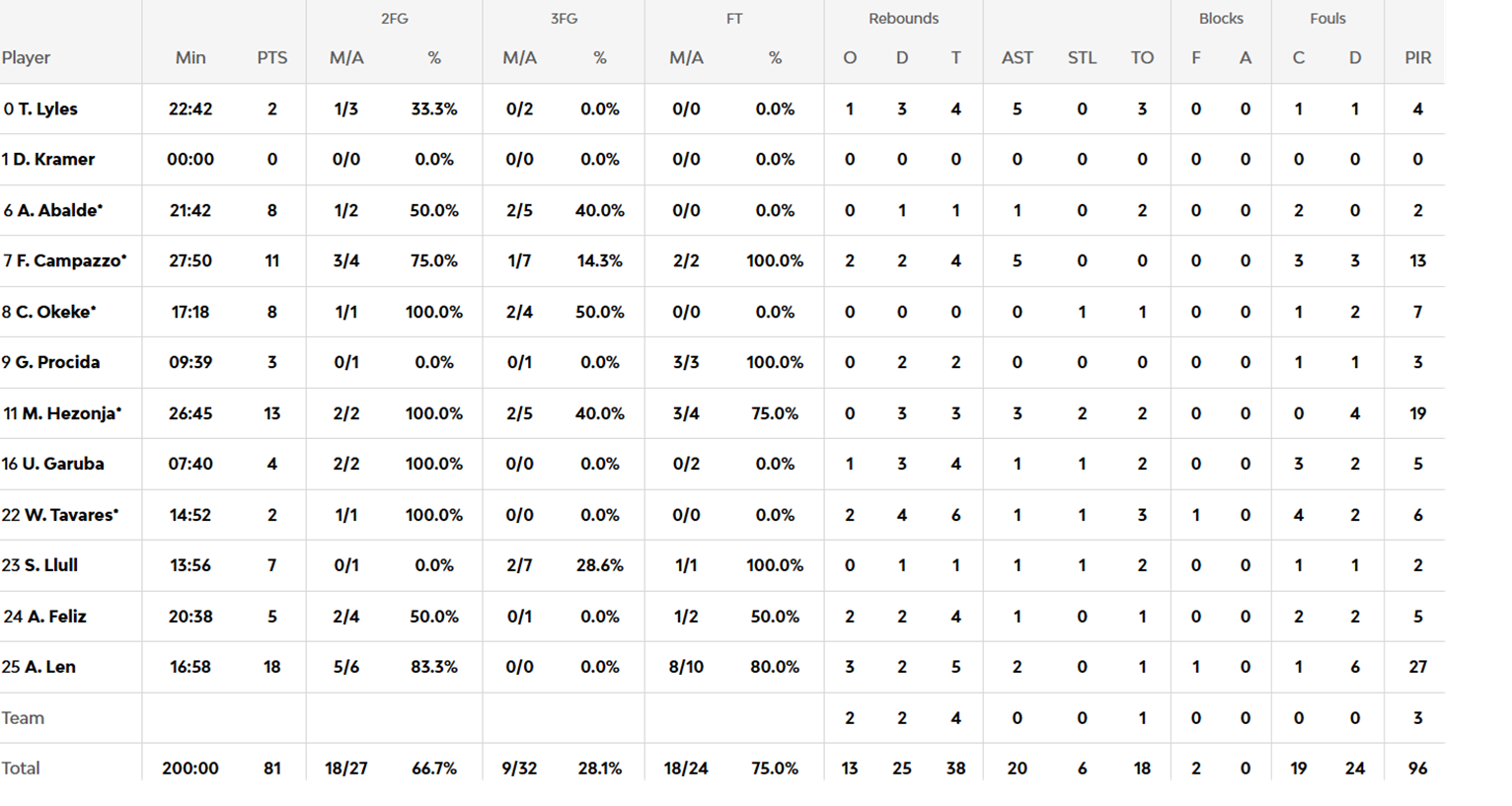This screenshot has height=806, width=1512.
Task: Click the 3FG group header
Action: (564, 19)
